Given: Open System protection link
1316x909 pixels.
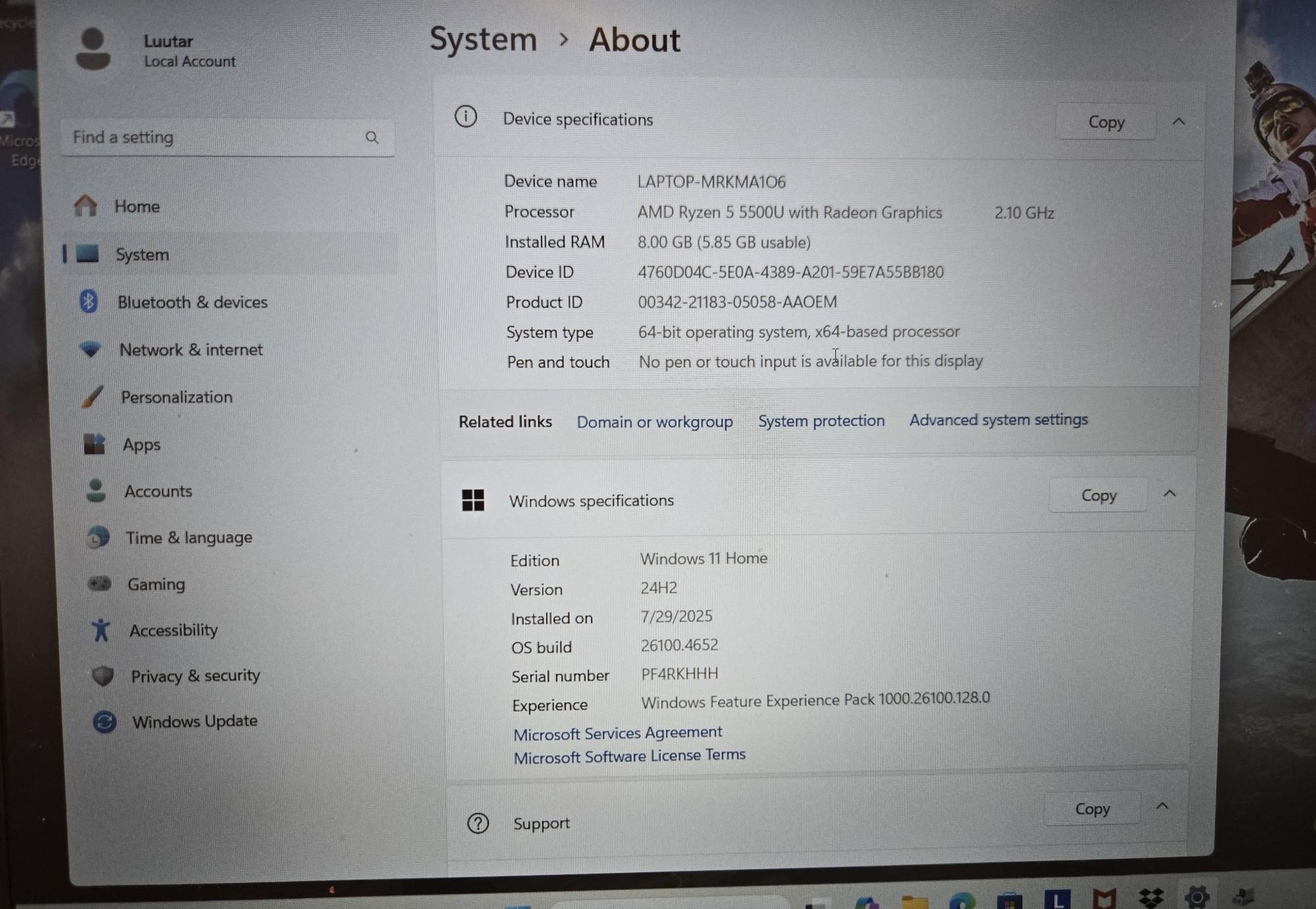Looking at the screenshot, I should pyautogui.click(x=821, y=420).
